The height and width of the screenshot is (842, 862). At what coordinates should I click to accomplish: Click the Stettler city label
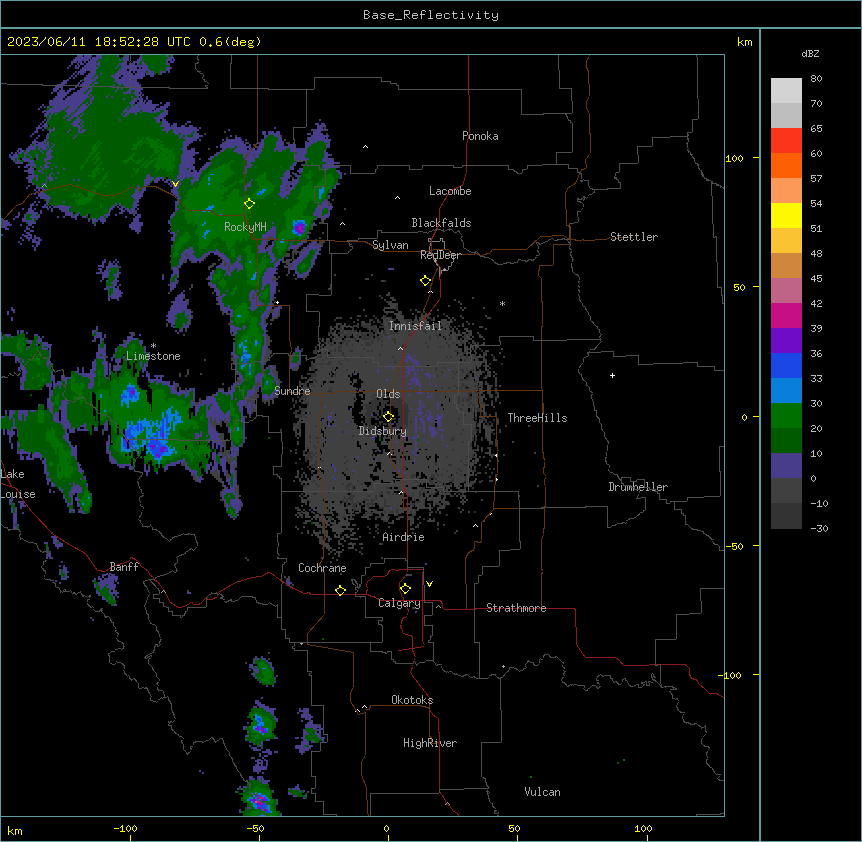click(x=634, y=237)
